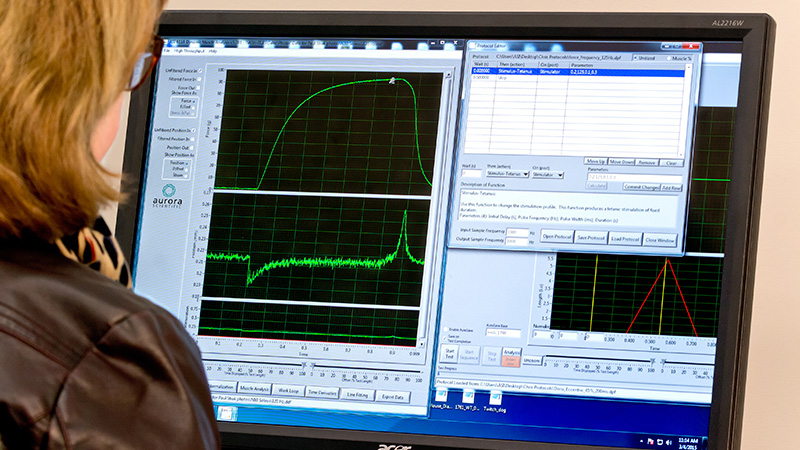Click the Add Row button
800x450 pixels.
point(671,188)
